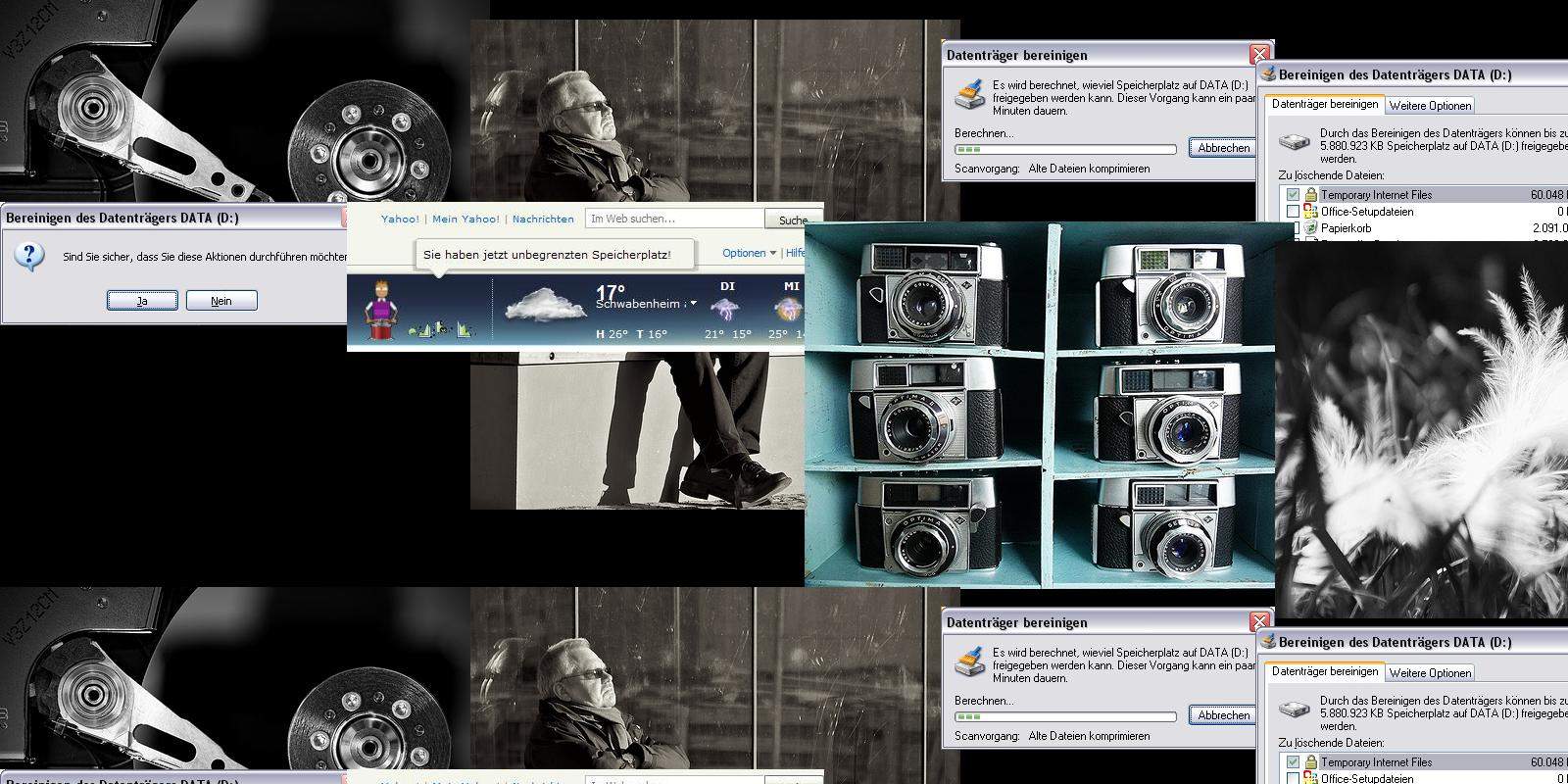Switch to lower window's 'Weitere Optionen' tab
The height and width of the screenshot is (784, 1568).
pos(1430,673)
